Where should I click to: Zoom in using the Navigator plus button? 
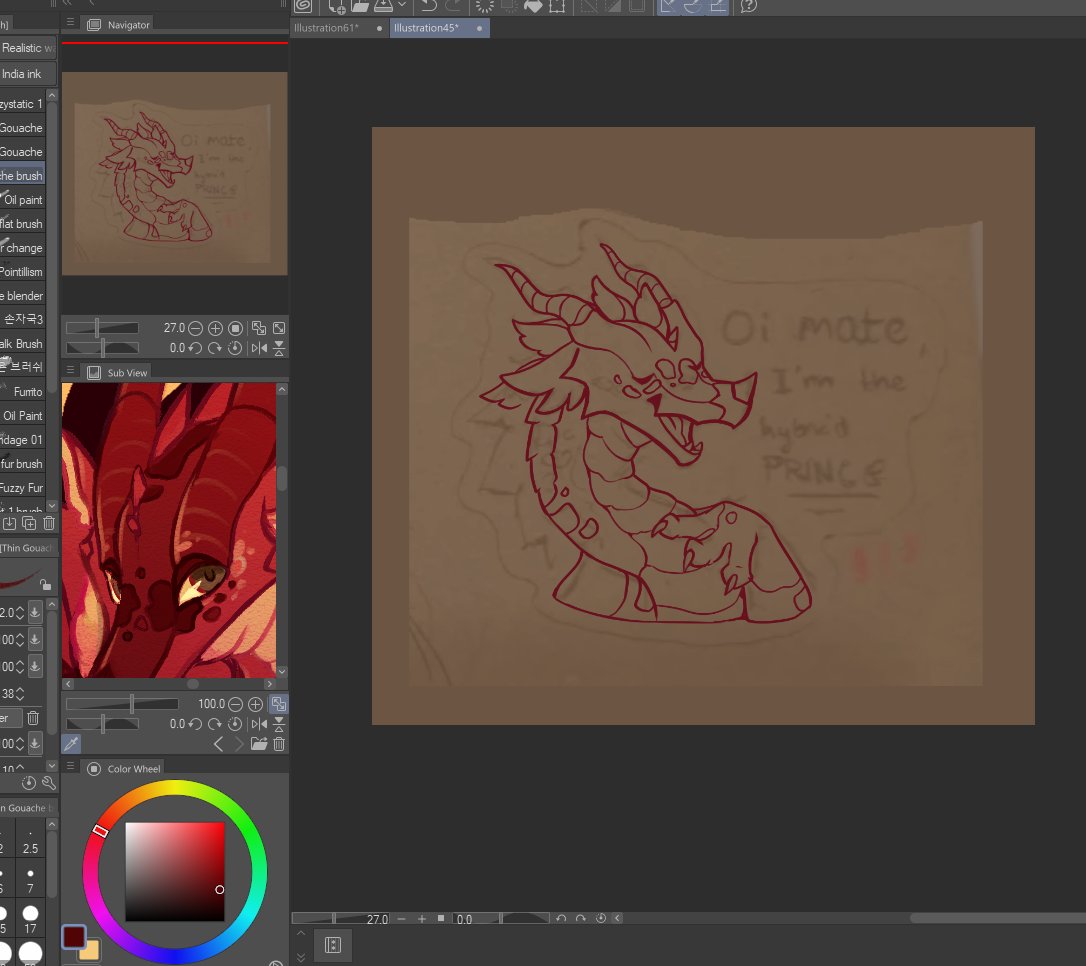(x=215, y=328)
